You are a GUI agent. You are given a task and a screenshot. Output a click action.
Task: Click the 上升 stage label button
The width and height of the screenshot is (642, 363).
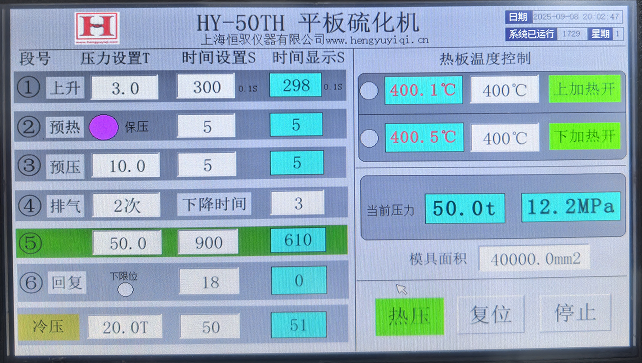pos(65,88)
